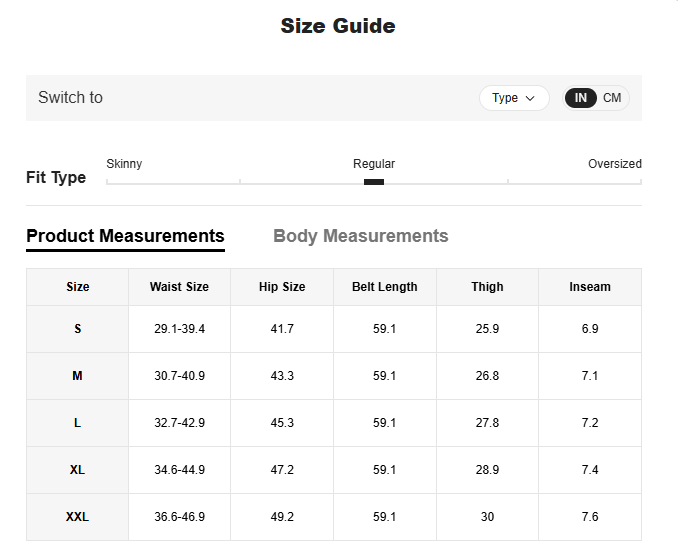The image size is (686, 556).
Task: Click the Thigh column header
Action: point(487,287)
